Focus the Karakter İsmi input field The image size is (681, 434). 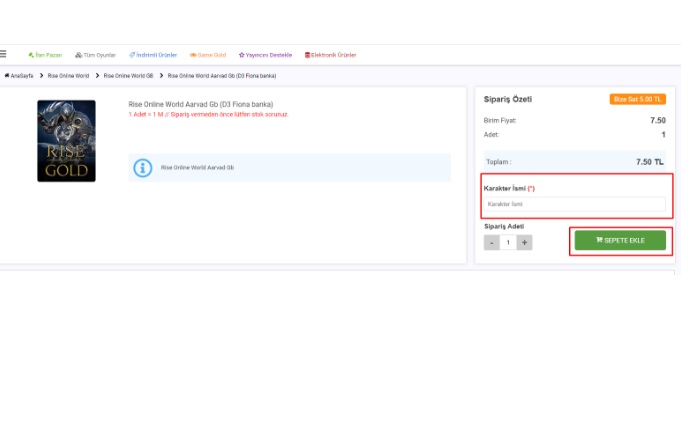coord(574,204)
